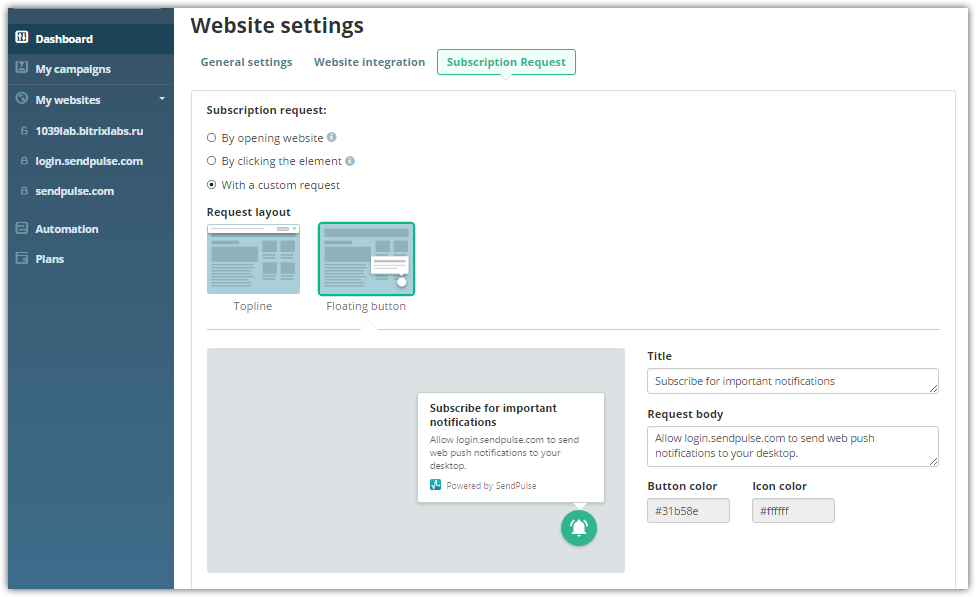
Task: Click the Floating button label text
Action: pyautogui.click(x=366, y=306)
